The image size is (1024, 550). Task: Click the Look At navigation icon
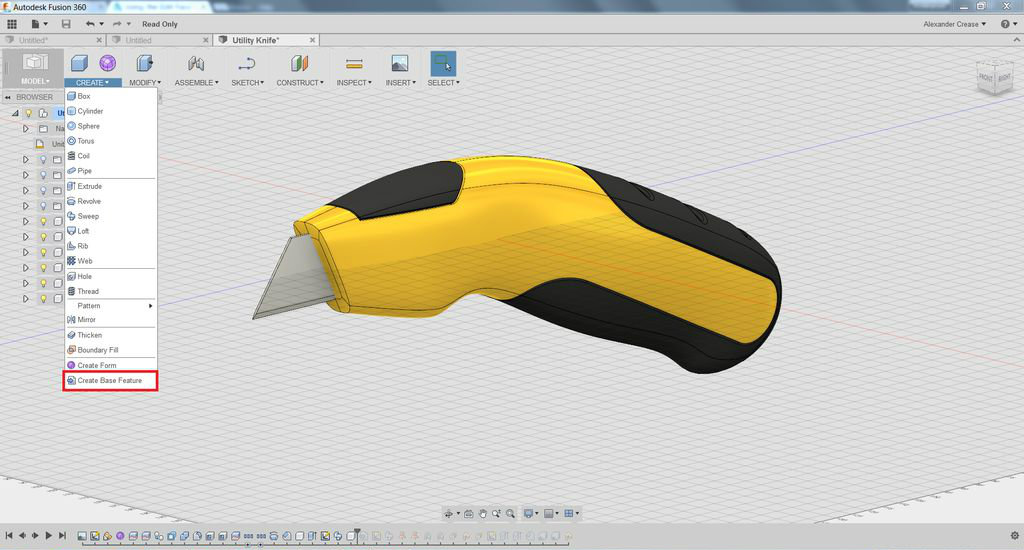469,513
